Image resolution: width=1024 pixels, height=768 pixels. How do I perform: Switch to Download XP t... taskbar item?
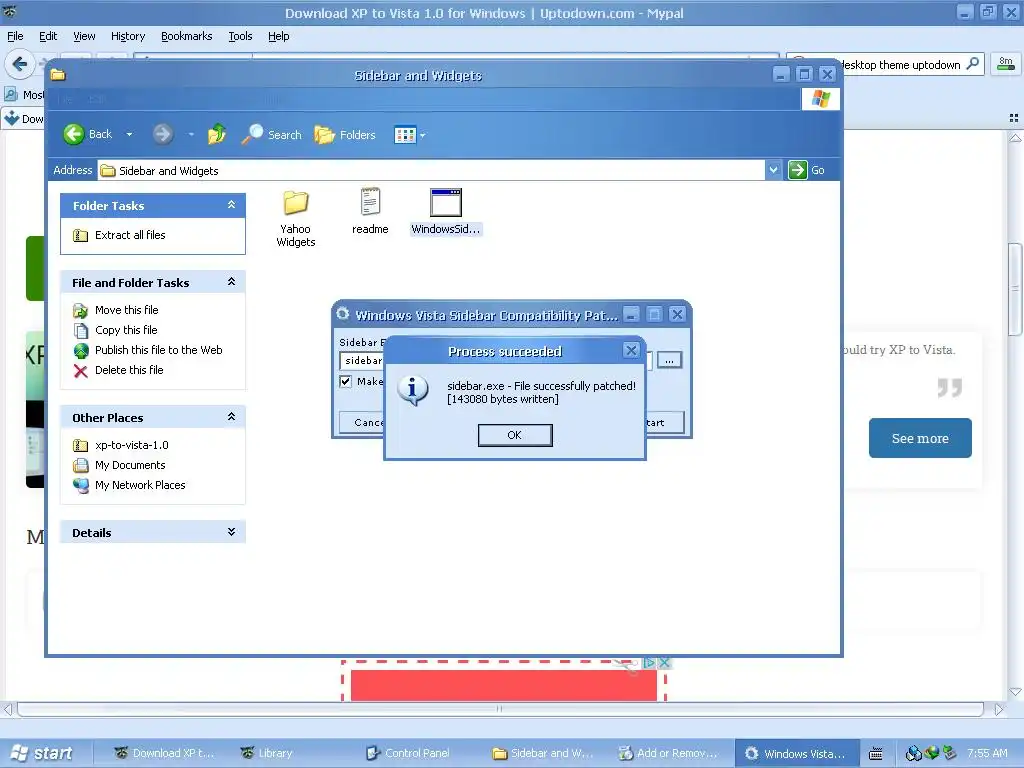coord(165,754)
